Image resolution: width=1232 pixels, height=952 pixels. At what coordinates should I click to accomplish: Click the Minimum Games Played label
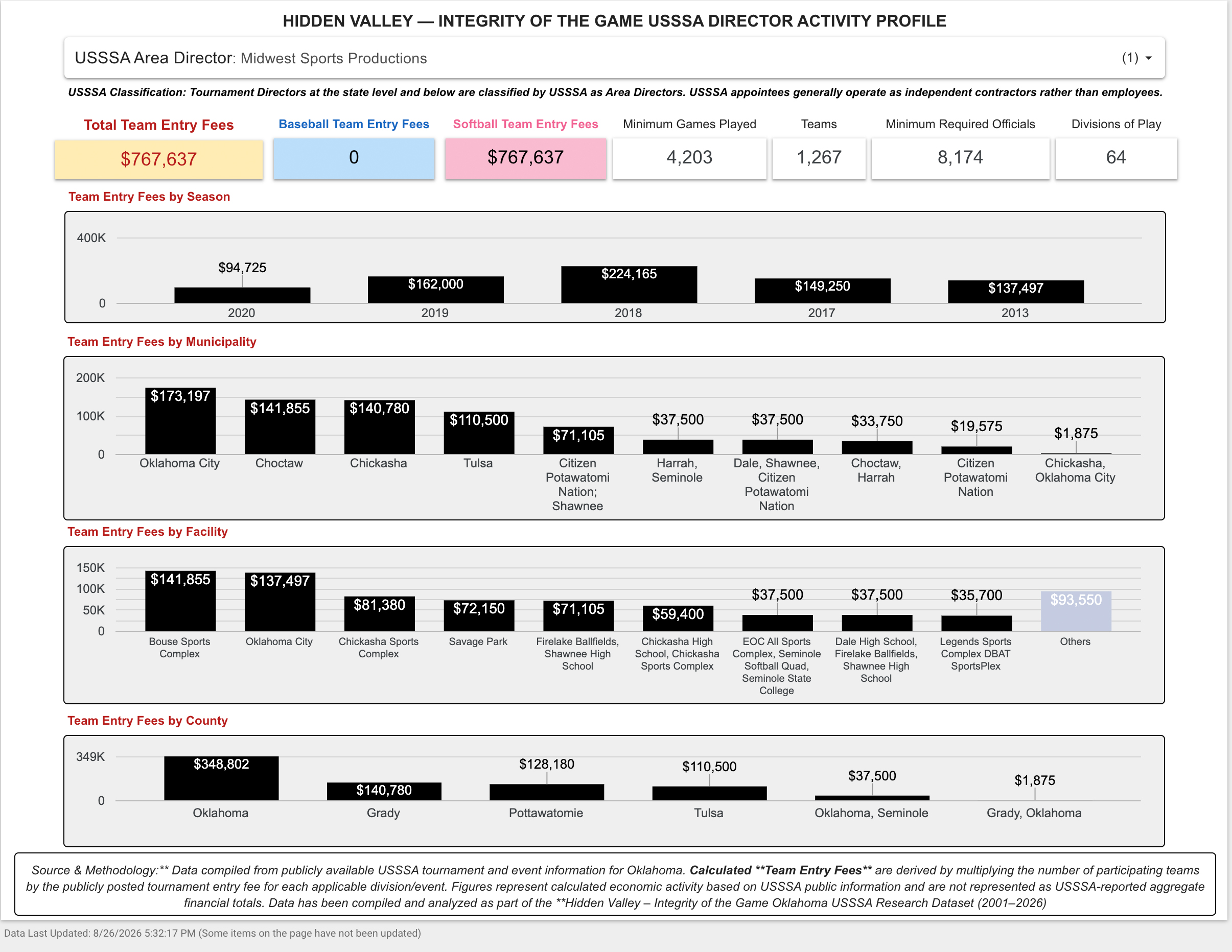click(689, 125)
